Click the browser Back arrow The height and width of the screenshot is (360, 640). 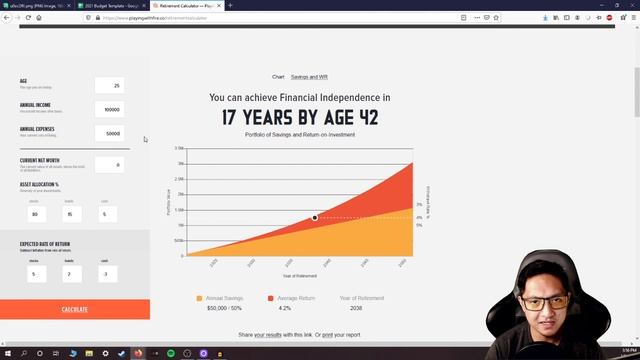coord(7,18)
